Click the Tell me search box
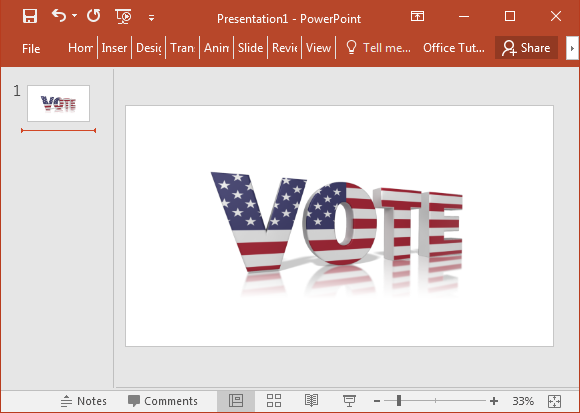This screenshot has height=413, width=580. 378,48
